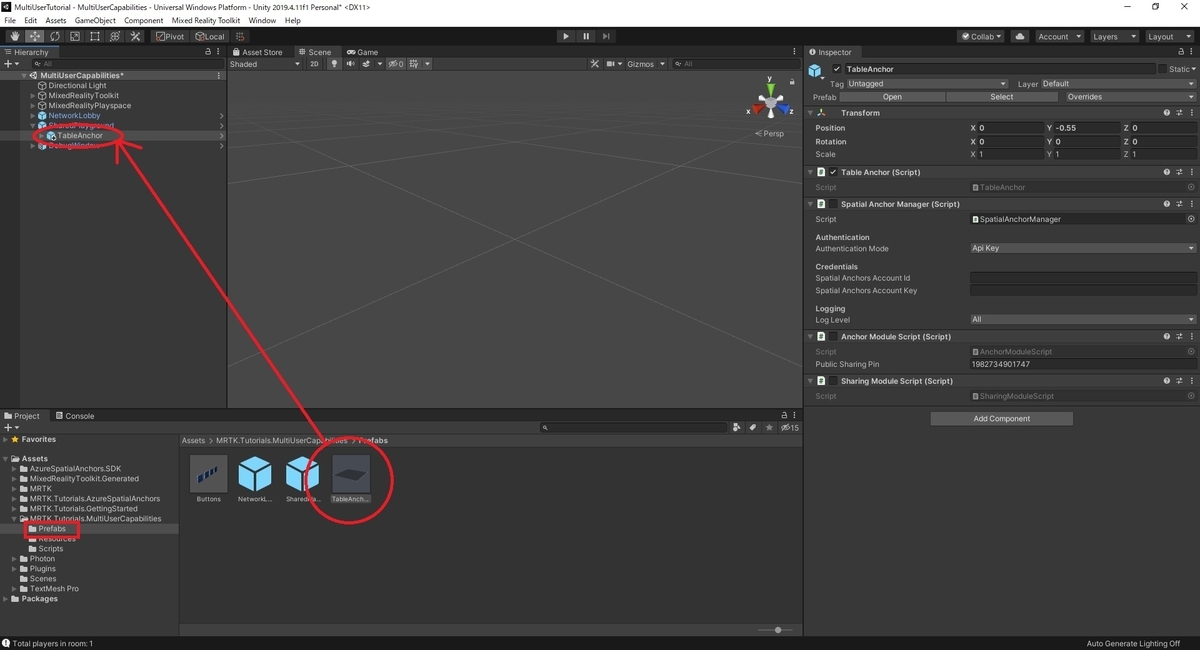Expand the TableAnchor hierarchy item
Screen dimensions: 1200x650
point(41,135)
